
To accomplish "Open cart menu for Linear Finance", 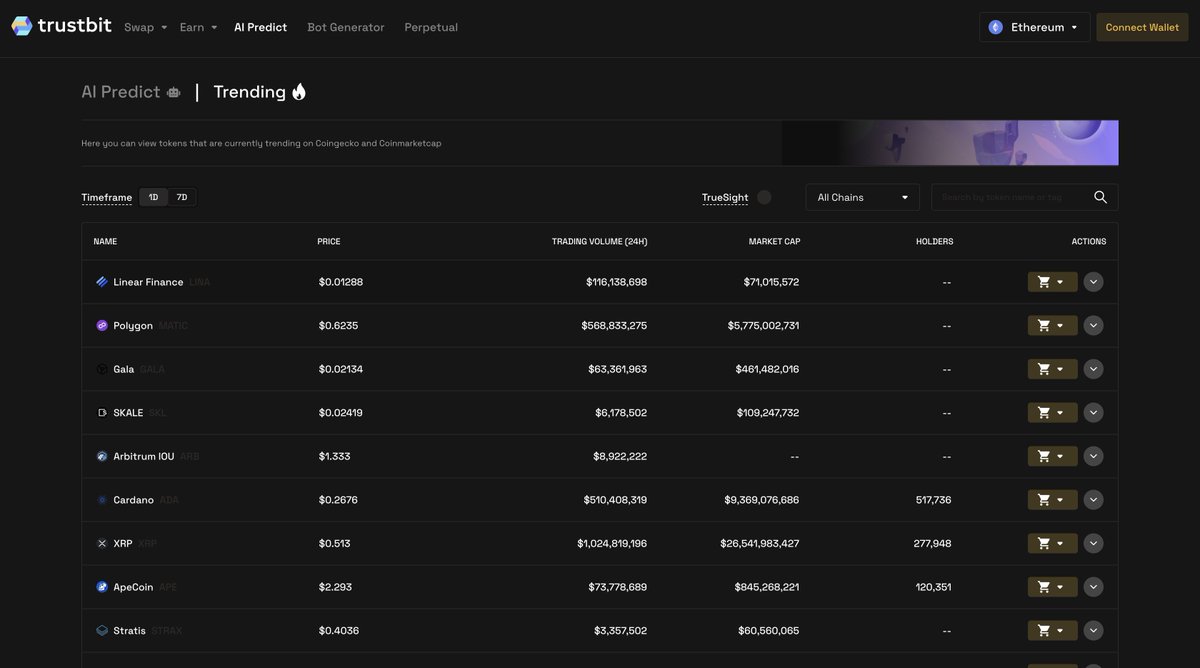I will pos(1052,282).
